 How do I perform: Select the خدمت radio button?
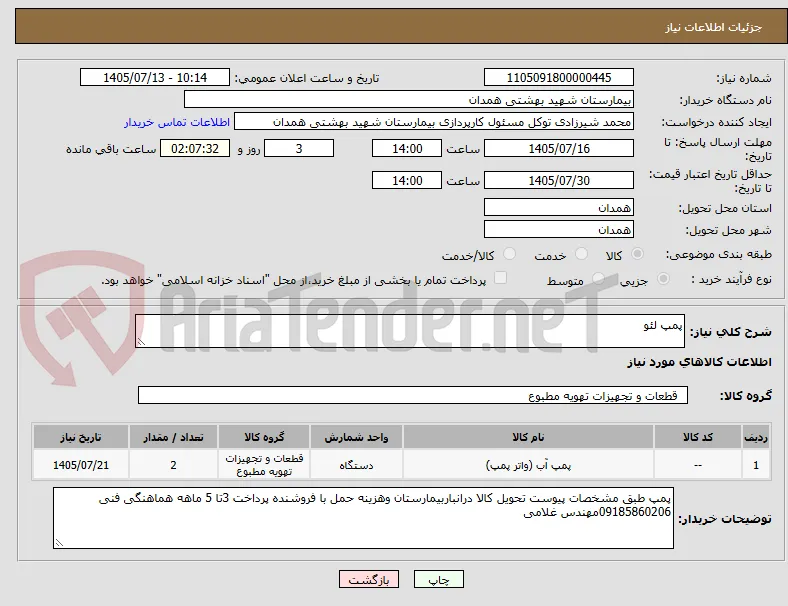coord(581,254)
